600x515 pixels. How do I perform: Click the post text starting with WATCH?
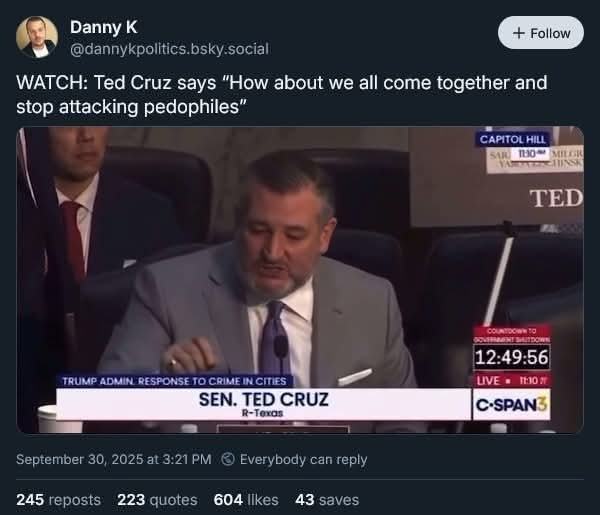(282, 92)
